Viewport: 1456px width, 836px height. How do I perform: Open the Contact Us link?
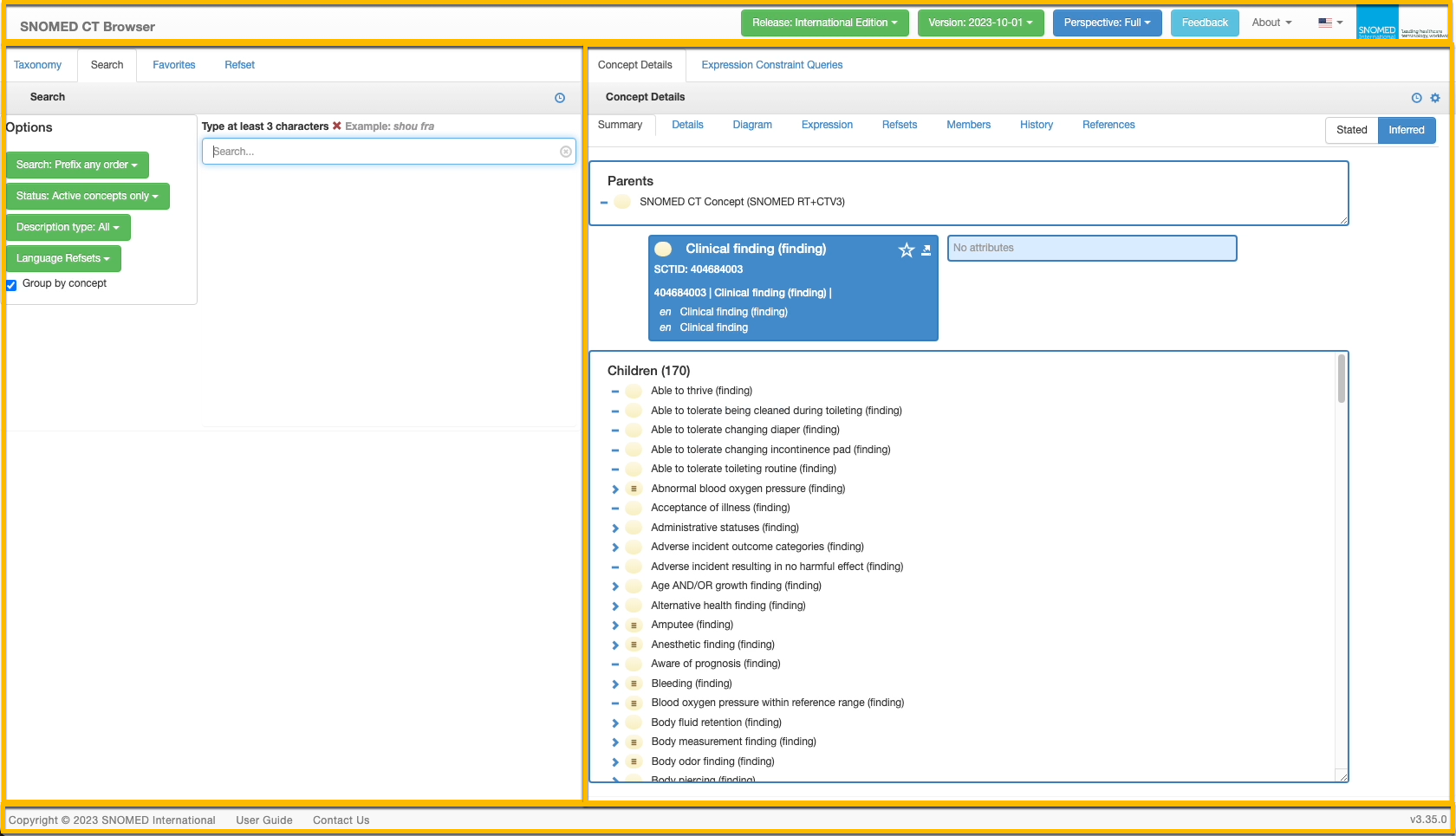click(341, 820)
